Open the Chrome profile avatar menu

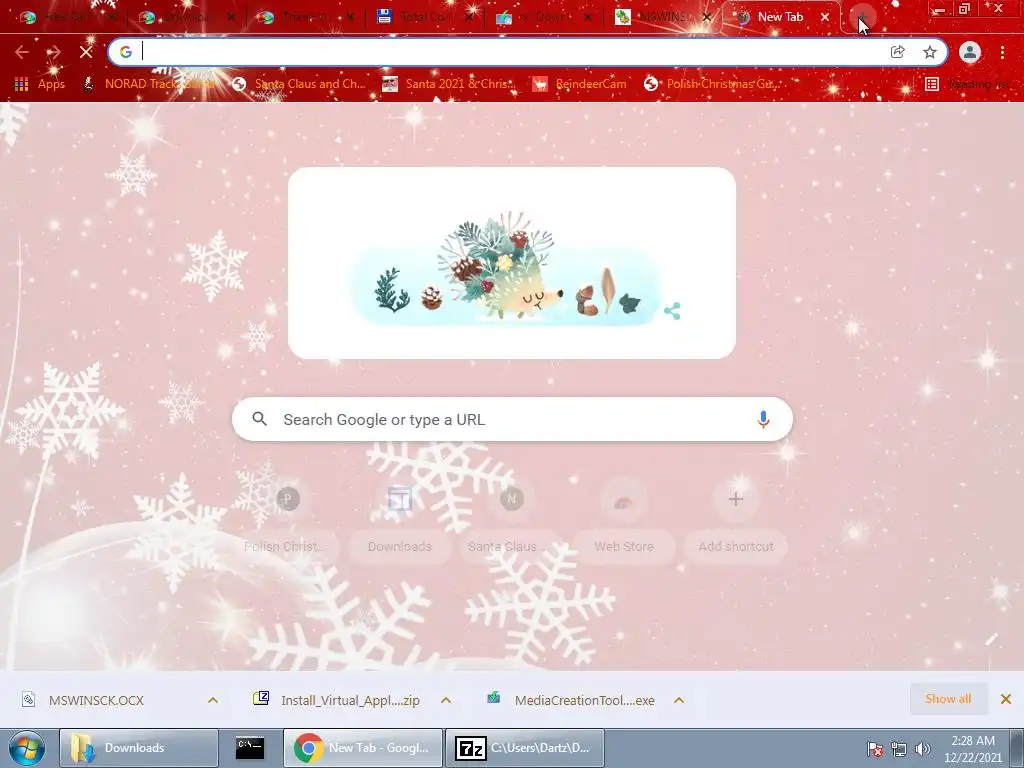970,52
